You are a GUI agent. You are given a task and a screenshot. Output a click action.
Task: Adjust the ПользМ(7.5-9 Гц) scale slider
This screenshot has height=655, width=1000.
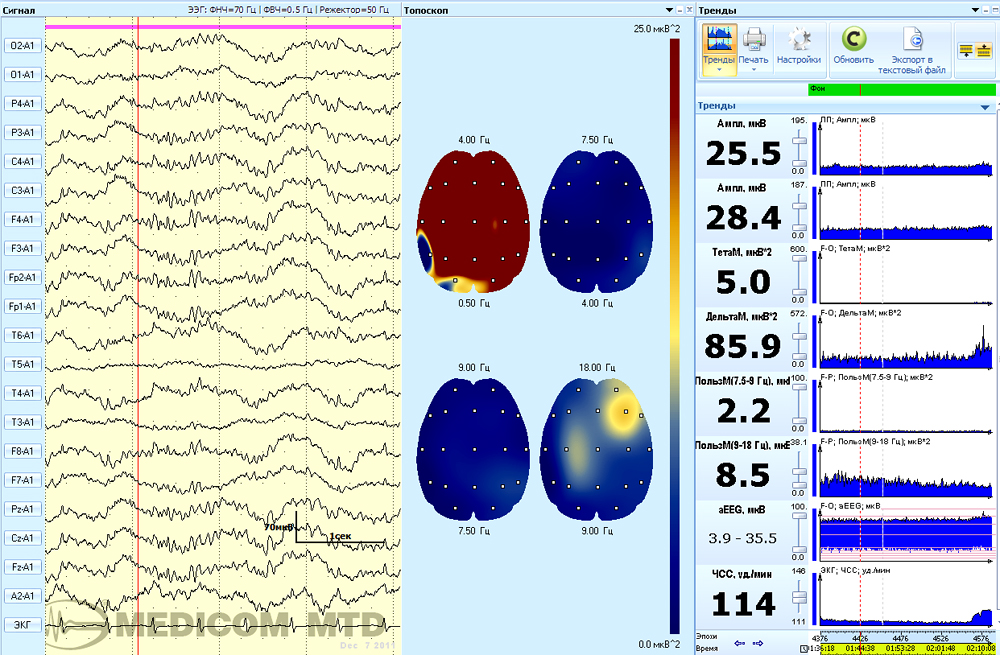click(x=798, y=404)
